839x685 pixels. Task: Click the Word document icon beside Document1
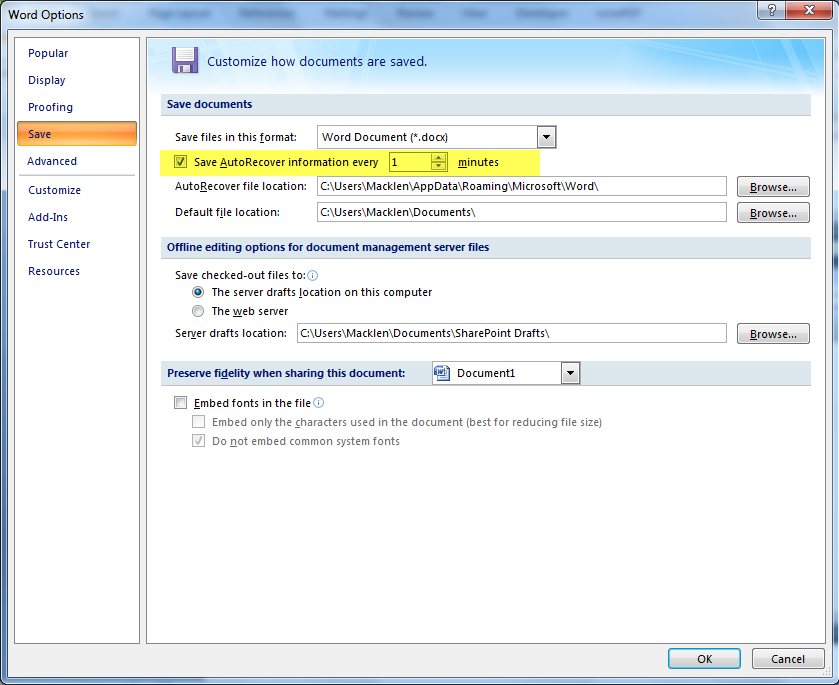442,373
